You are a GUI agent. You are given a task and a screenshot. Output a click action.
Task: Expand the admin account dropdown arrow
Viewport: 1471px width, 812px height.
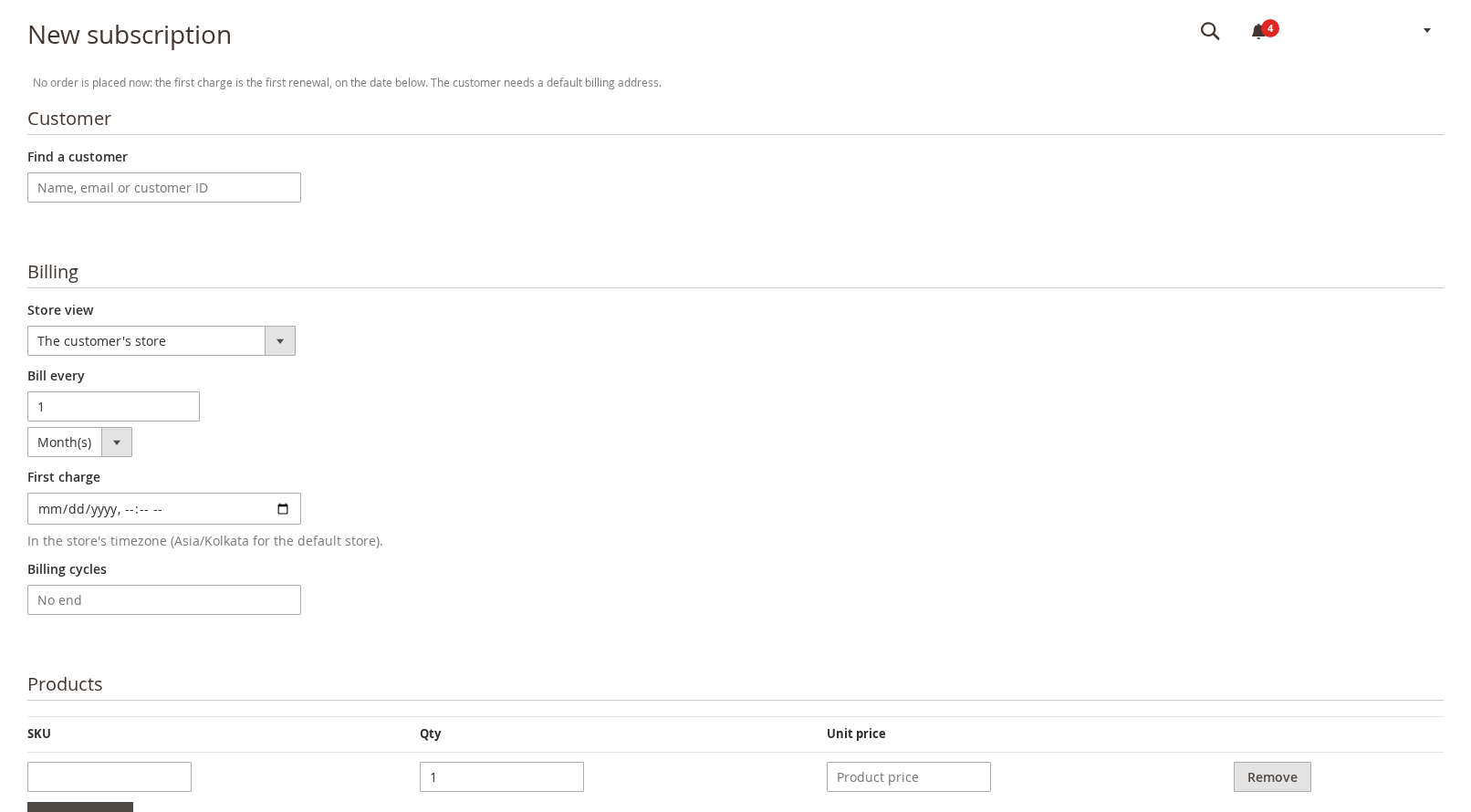point(1427,31)
